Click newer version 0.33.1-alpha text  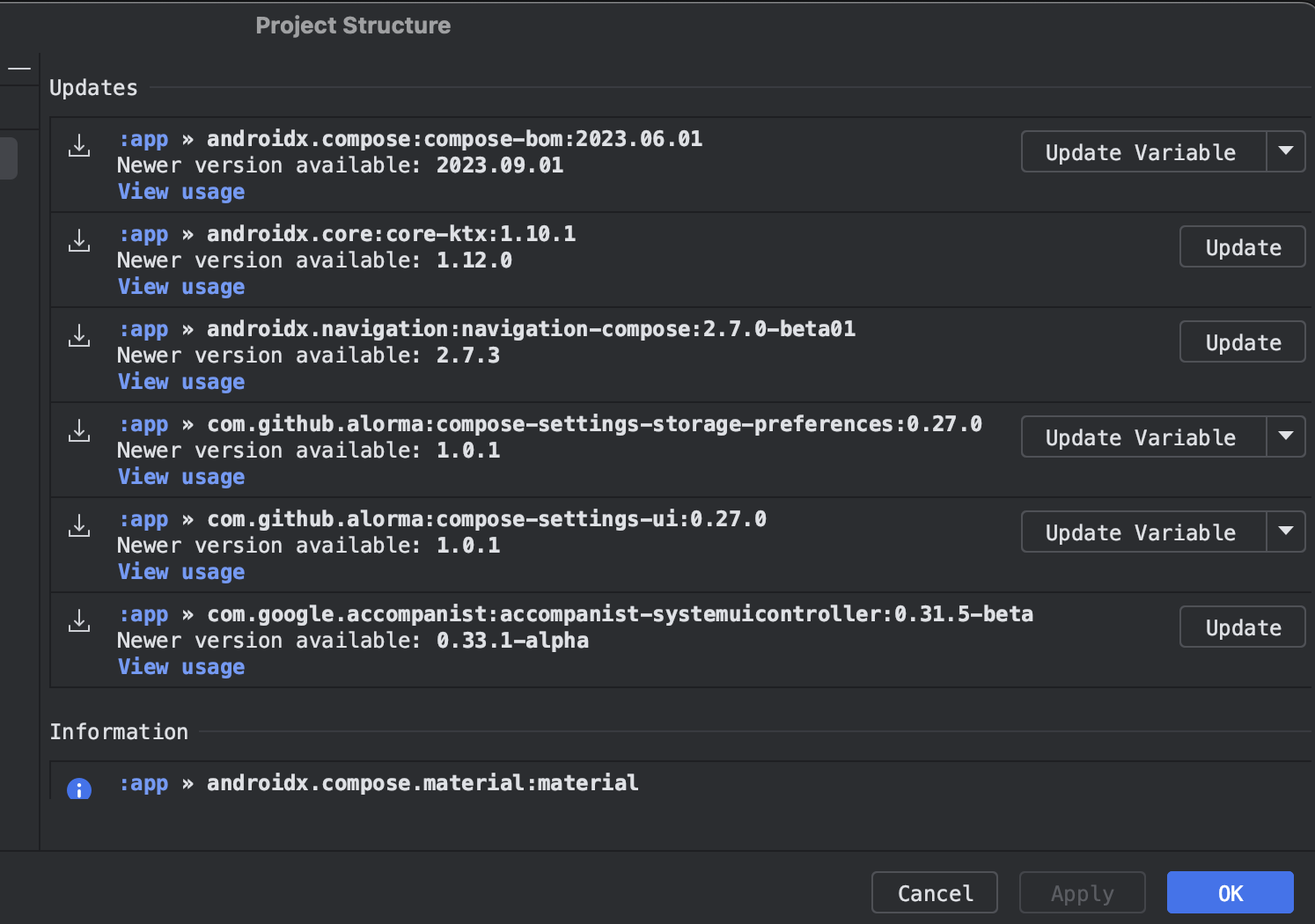click(512, 641)
